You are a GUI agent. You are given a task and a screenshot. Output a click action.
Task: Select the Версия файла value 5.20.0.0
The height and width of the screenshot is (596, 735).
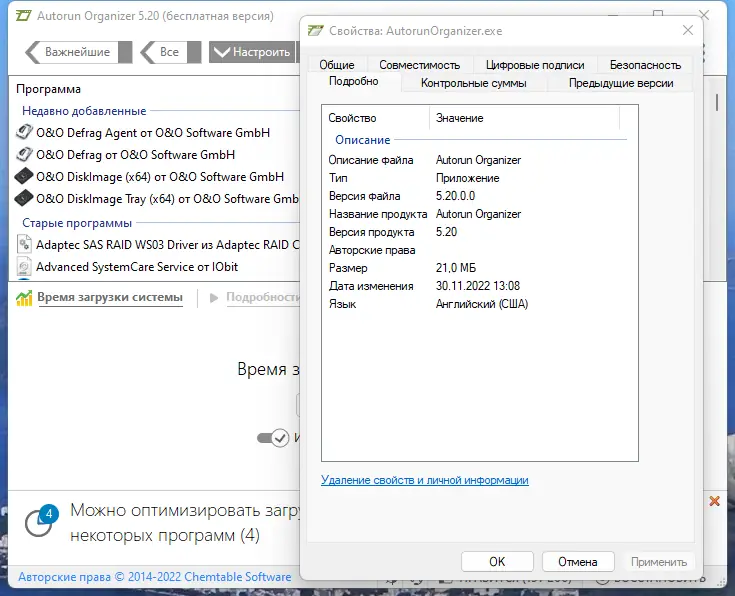(x=455, y=196)
